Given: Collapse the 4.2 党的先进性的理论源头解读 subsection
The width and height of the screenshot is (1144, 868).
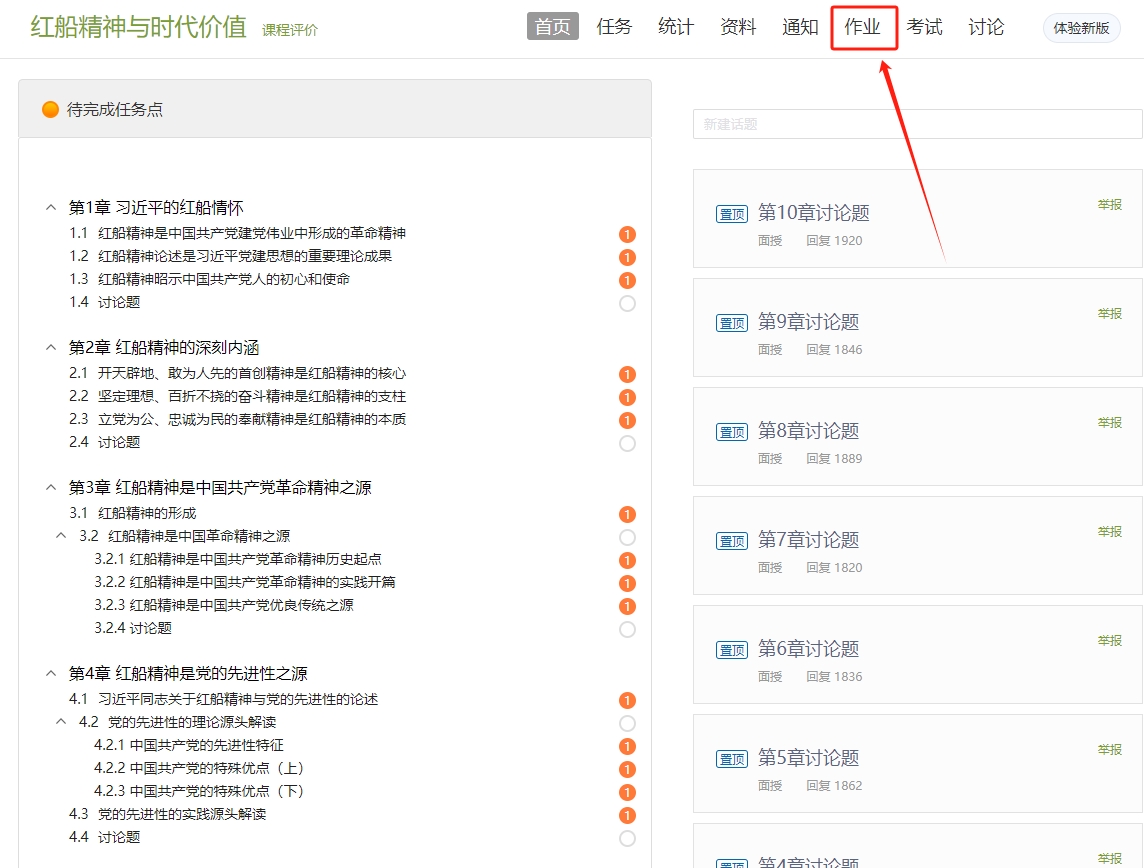Looking at the screenshot, I should pyautogui.click(x=62, y=722).
